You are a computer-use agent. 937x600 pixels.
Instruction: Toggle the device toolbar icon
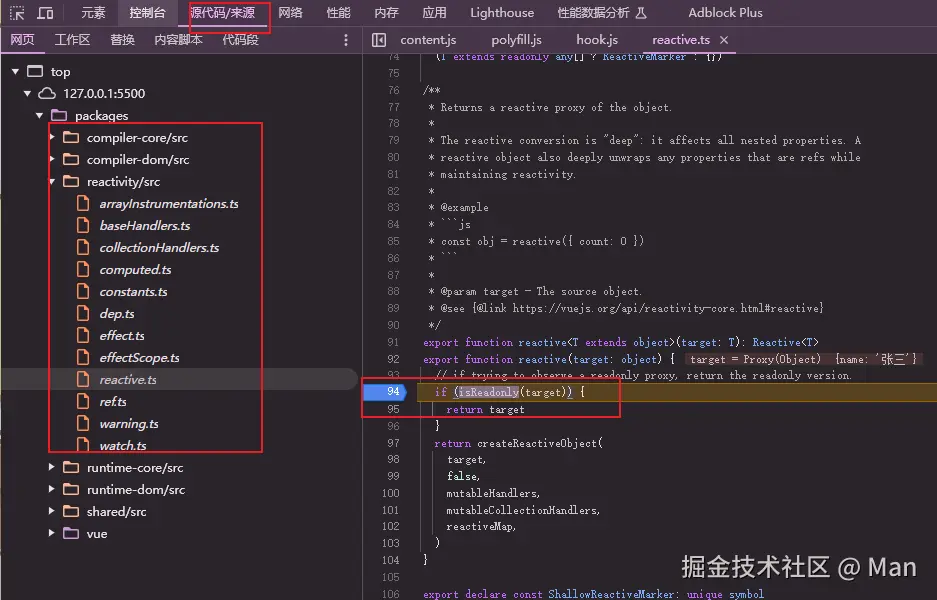[x=45, y=13]
